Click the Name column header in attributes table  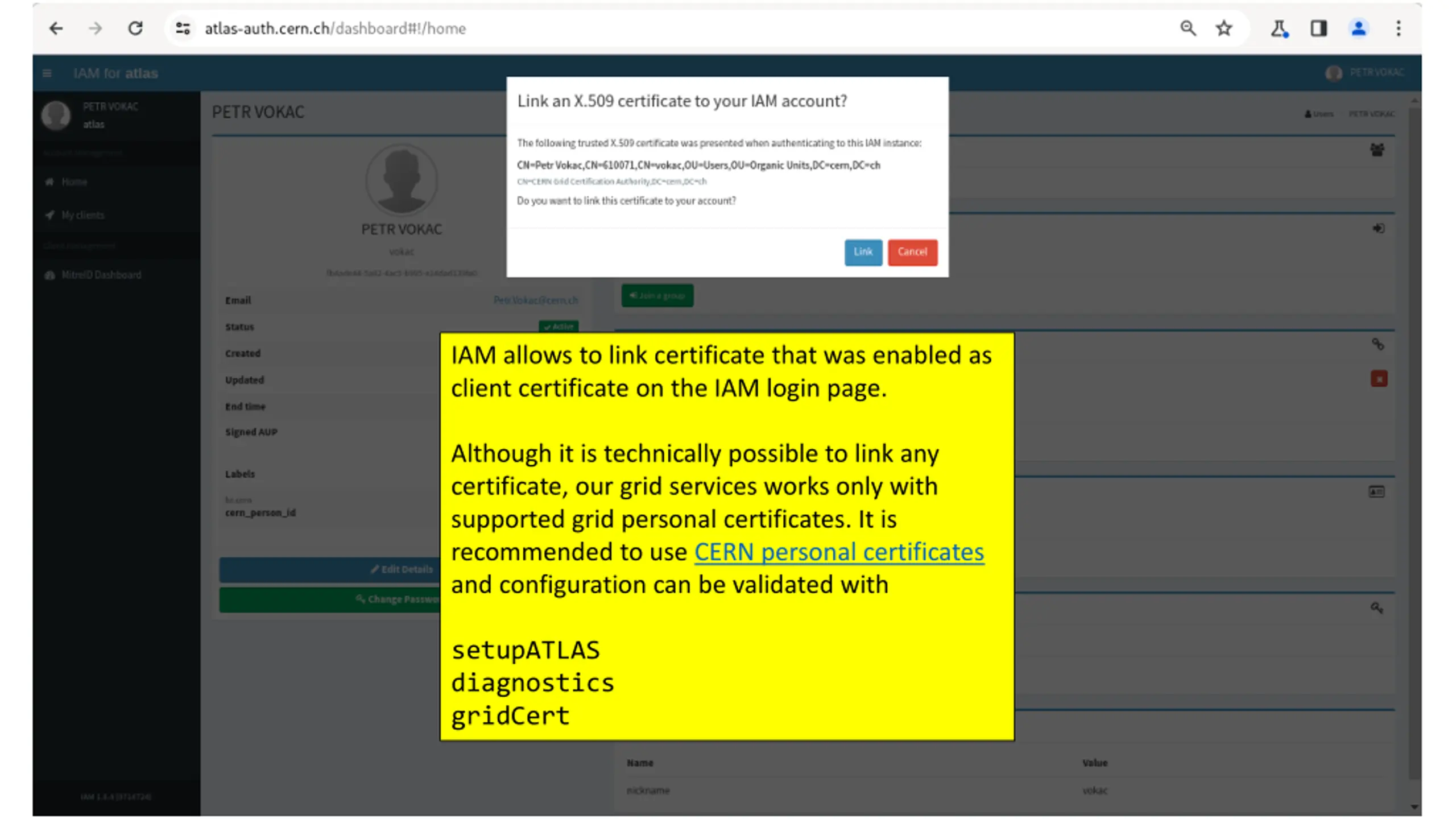click(640, 763)
